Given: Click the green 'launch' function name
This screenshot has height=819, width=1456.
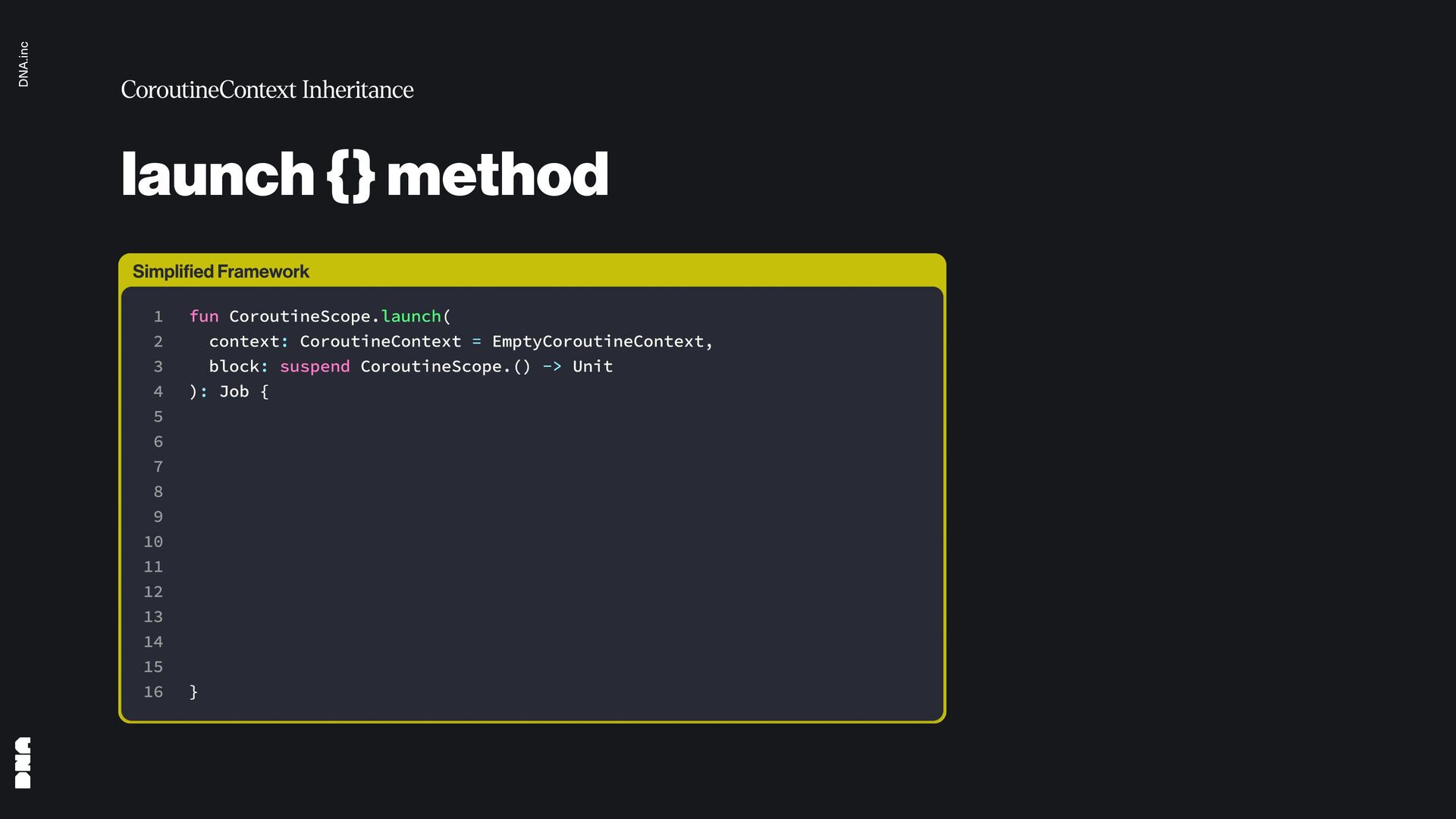Looking at the screenshot, I should click(410, 316).
